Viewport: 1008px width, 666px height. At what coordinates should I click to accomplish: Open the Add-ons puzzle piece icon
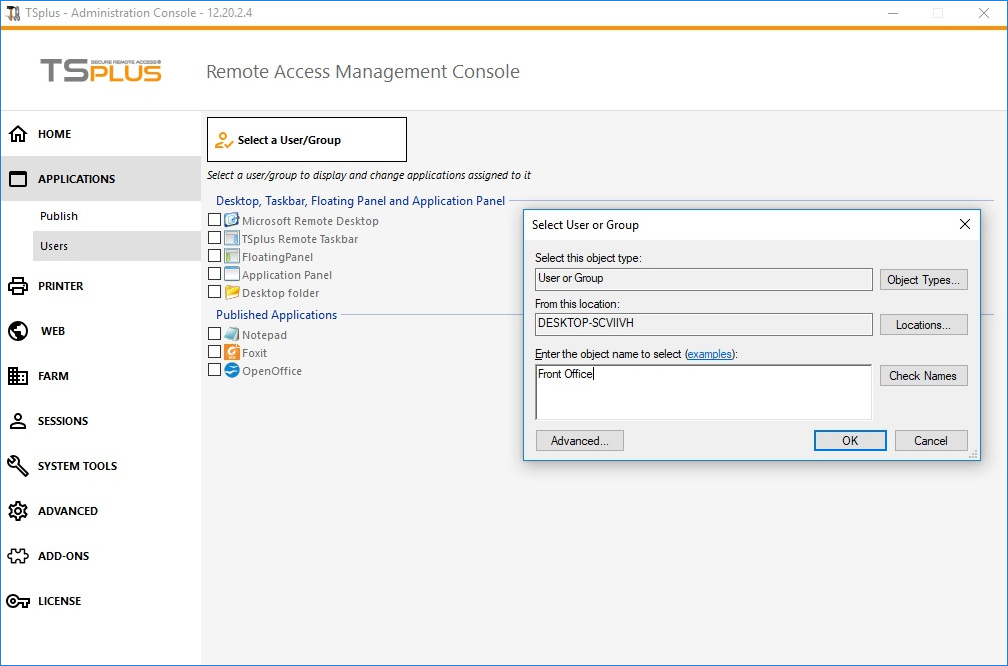[18, 556]
